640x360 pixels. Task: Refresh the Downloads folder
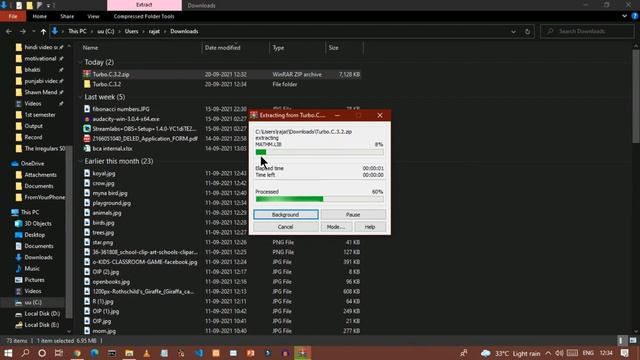[x=527, y=31]
